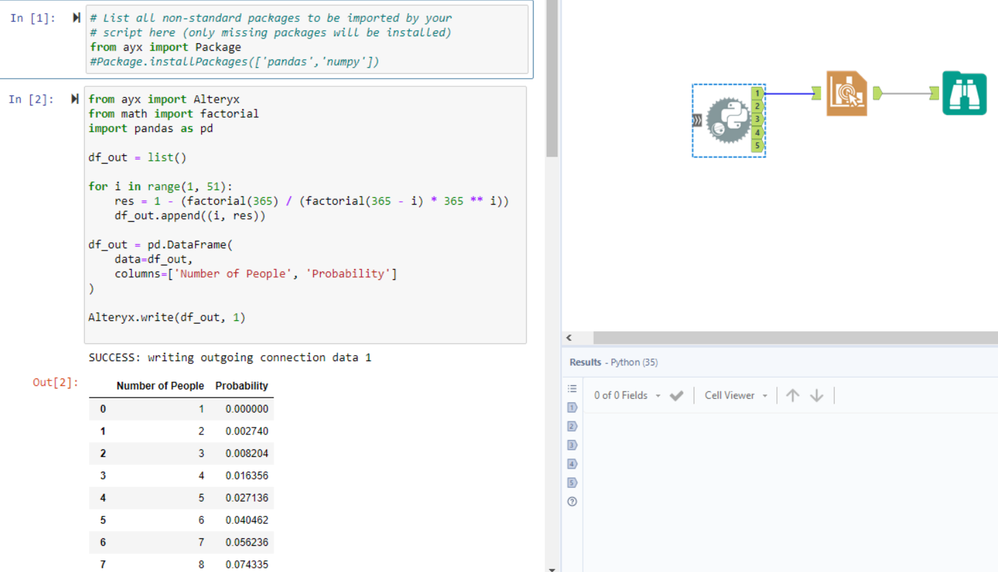Click the Python tool input anchor
Viewport: 998px width, 572px height.
point(698,120)
